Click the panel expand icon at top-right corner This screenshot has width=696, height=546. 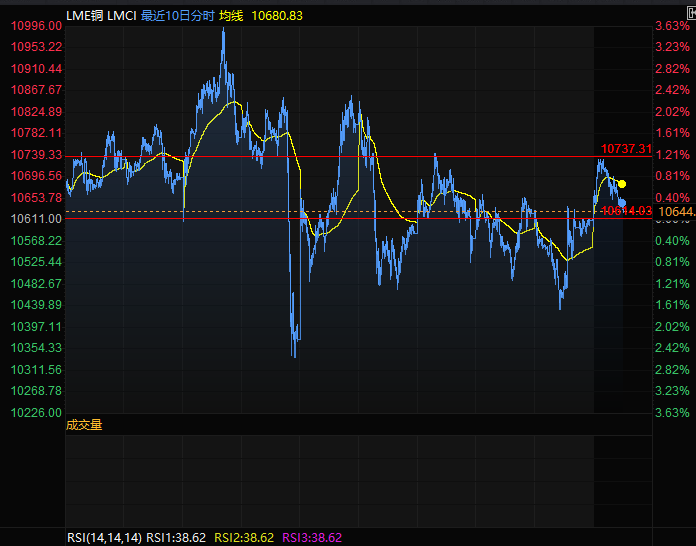691,13
